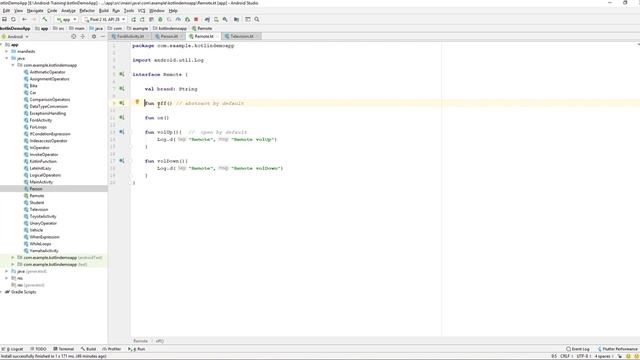Click the Remote breadcrumb in navigation bar
This screenshot has width=640, height=360.
pos(202,29)
